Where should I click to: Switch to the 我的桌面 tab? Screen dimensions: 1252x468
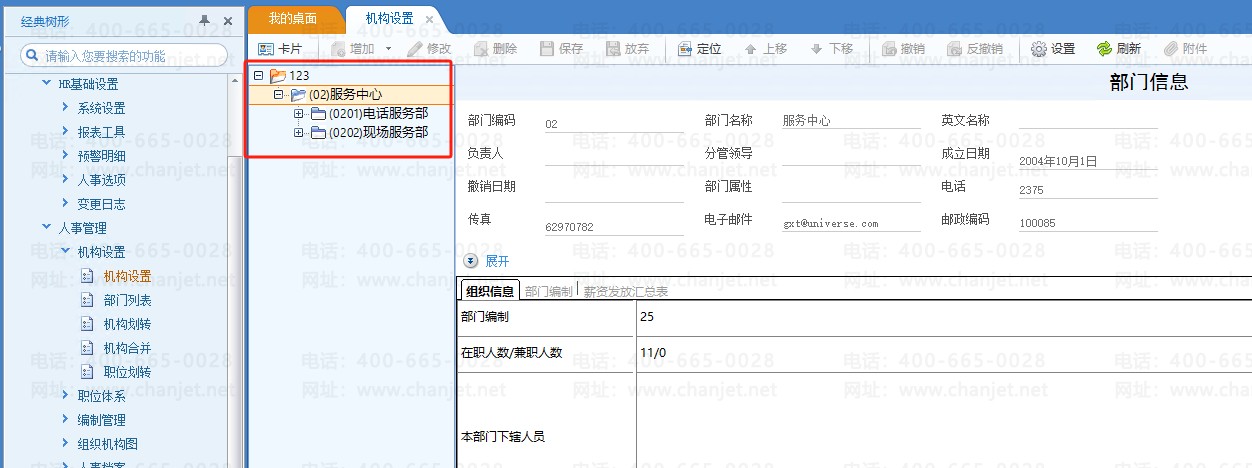pyautogui.click(x=292, y=19)
